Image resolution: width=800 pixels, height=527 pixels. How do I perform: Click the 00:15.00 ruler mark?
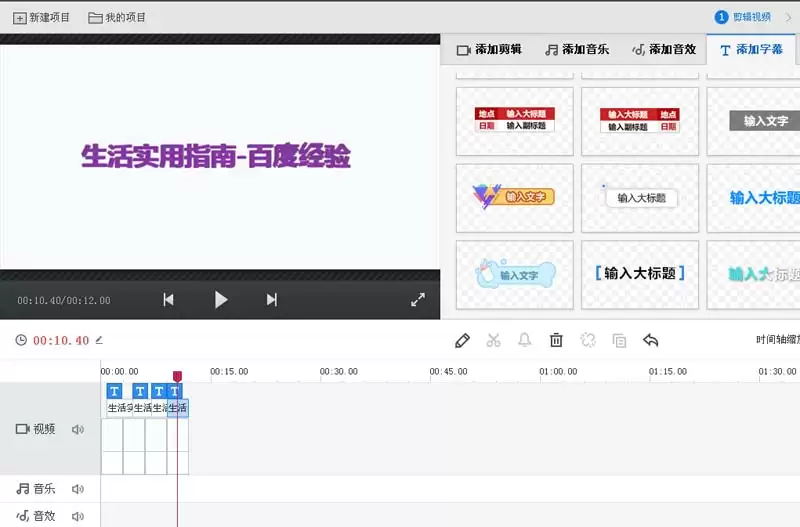pos(229,371)
